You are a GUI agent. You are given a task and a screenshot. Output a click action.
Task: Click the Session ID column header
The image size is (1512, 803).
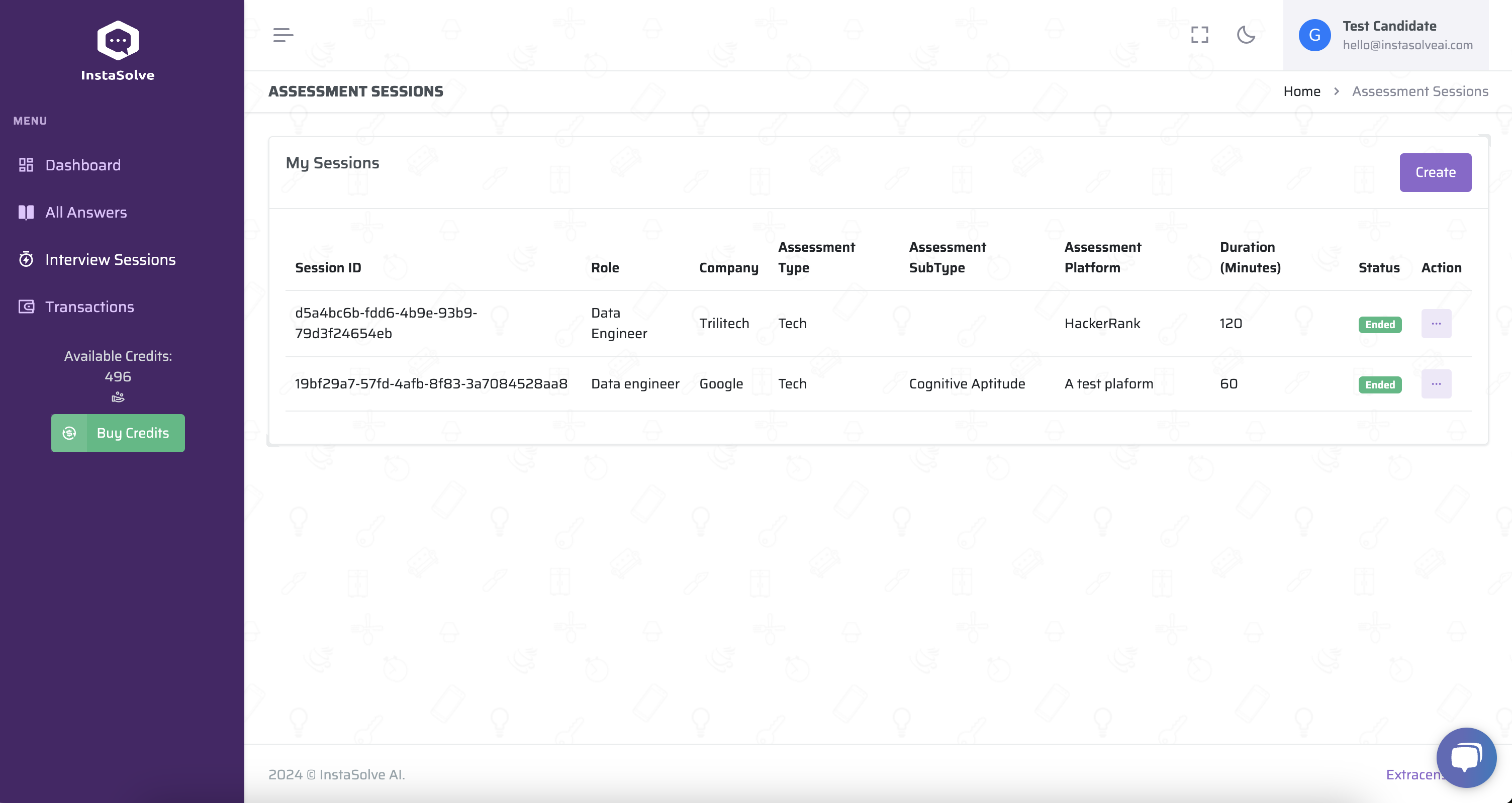coord(328,268)
